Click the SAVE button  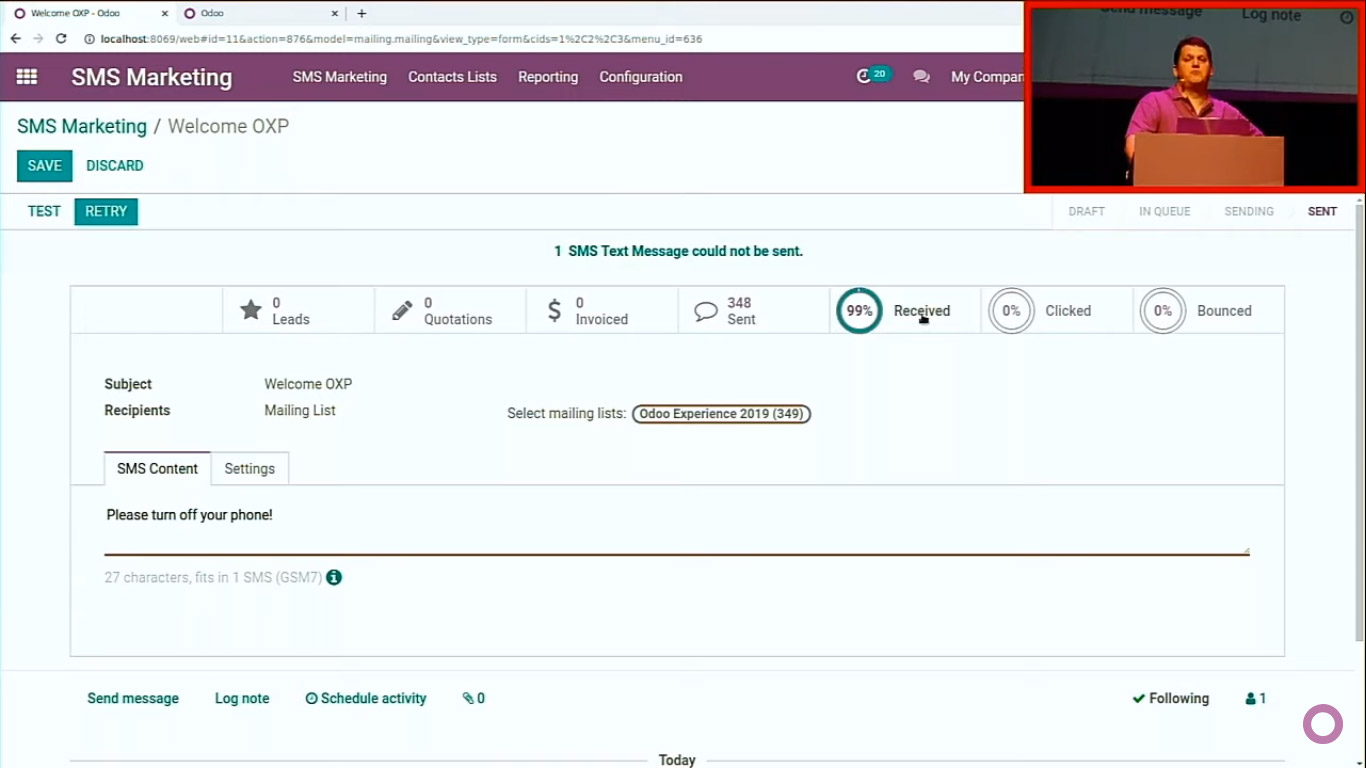coord(45,166)
